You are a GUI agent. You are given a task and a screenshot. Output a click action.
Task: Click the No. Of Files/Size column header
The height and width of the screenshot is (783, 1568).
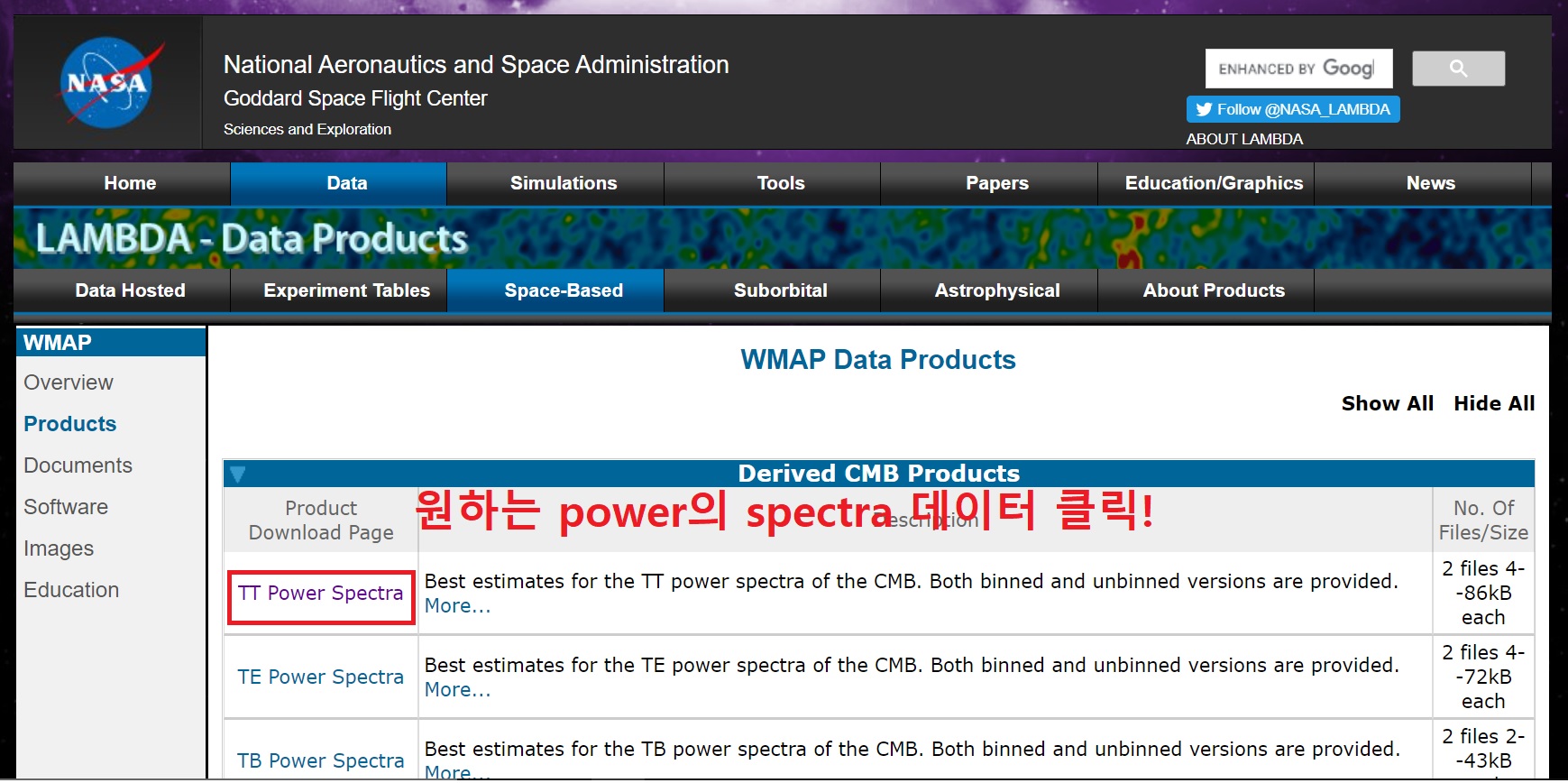point(1483,520)
